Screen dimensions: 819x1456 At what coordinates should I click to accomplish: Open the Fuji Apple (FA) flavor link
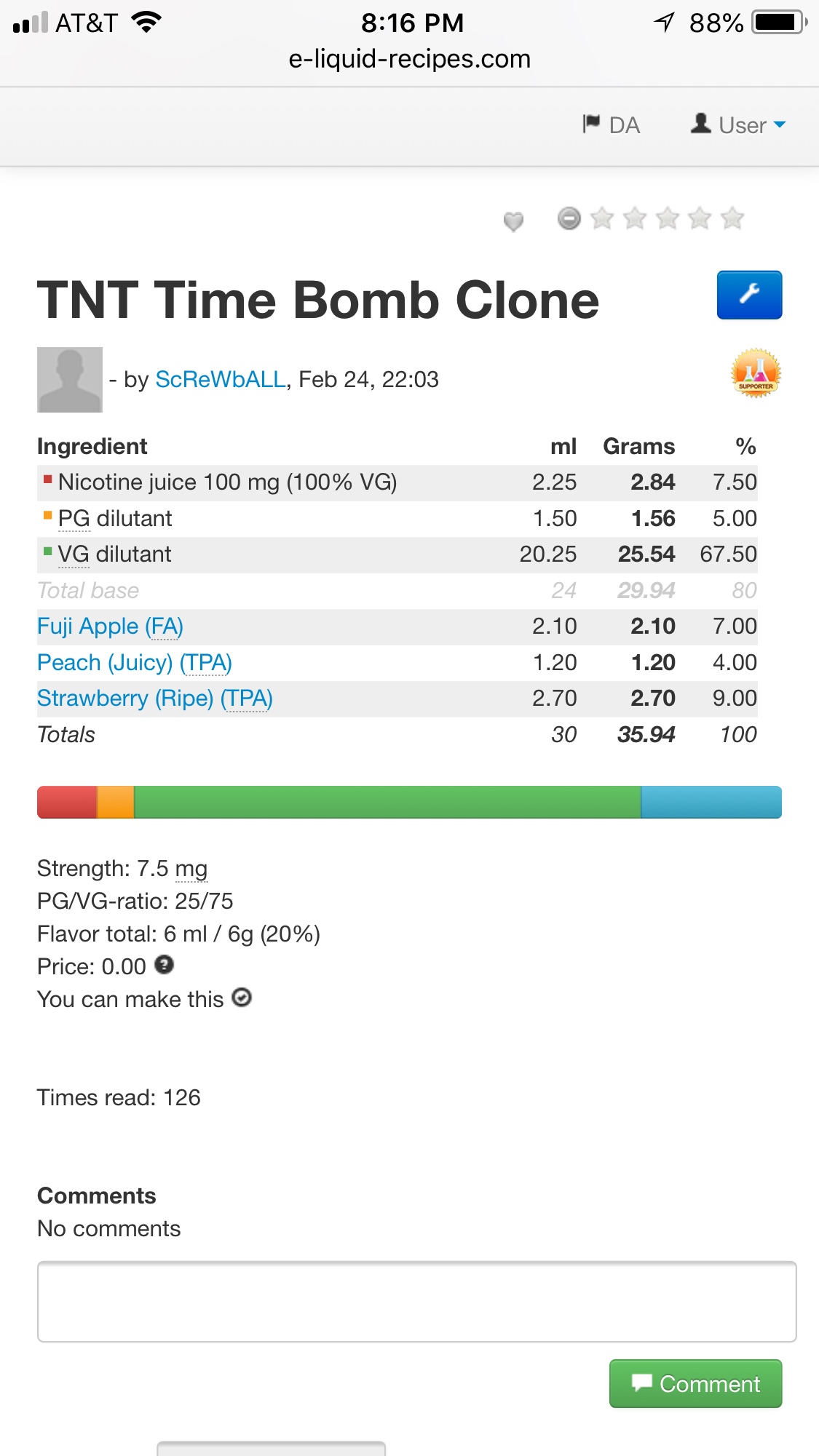[110, 626]
